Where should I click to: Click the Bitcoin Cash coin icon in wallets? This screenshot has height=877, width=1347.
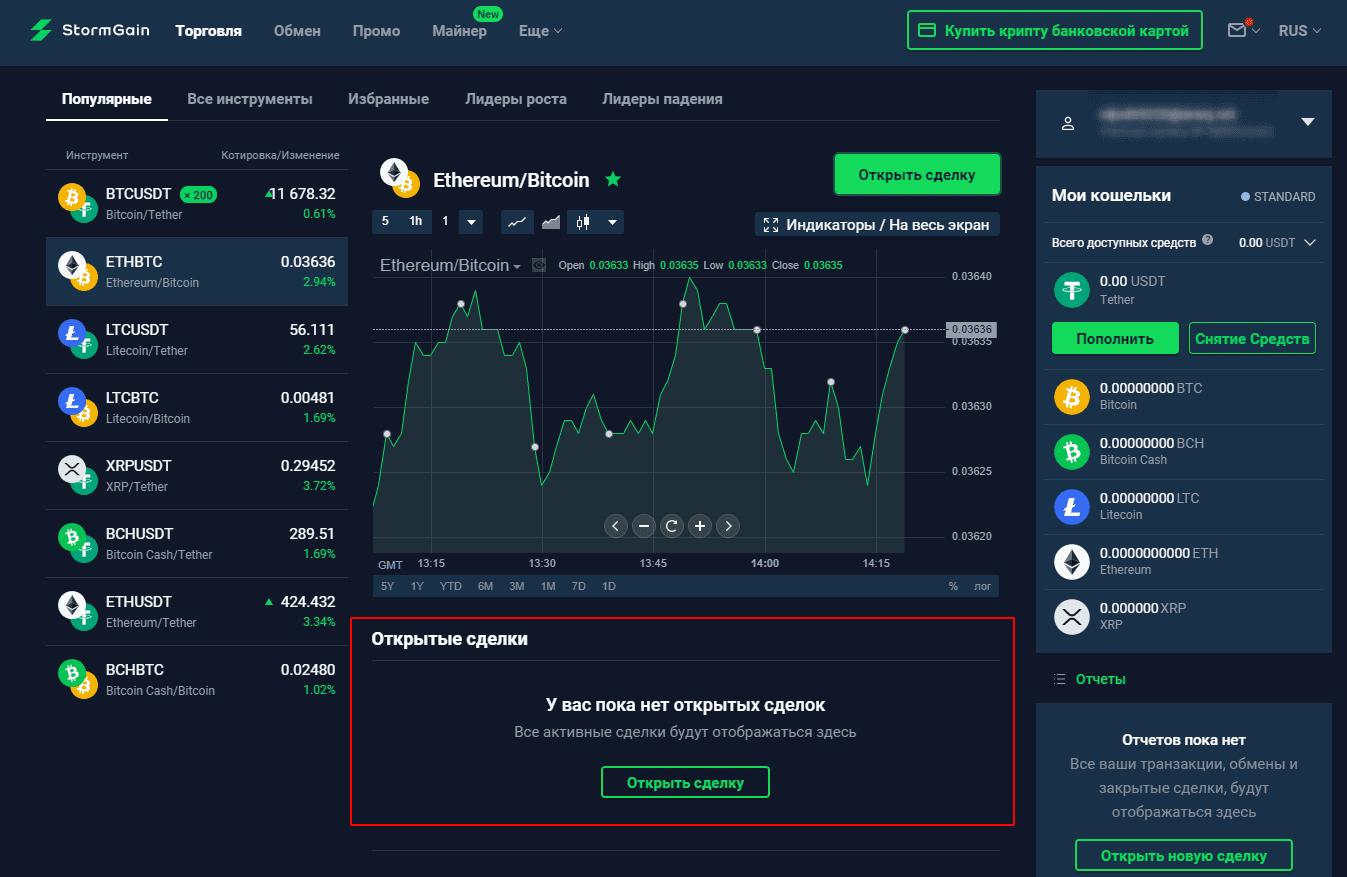click(1072, 452)
